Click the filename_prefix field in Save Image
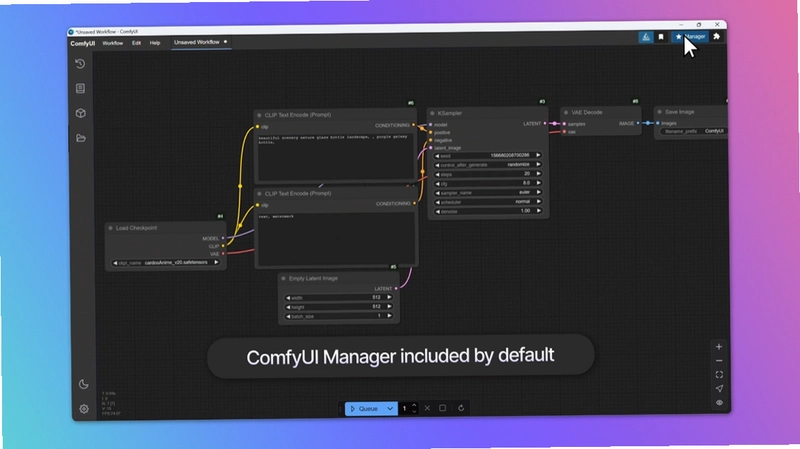This screenshot has width=800, height=449. [x=694, y=131]
